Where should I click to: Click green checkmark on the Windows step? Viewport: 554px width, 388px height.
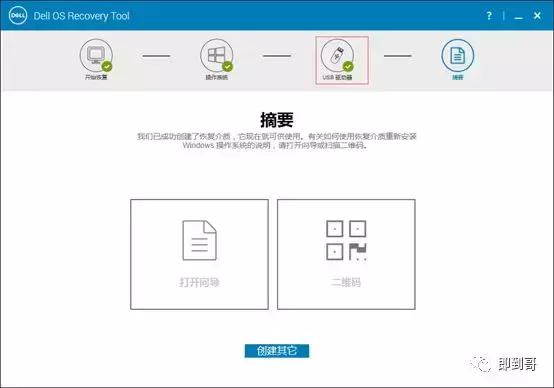point(228,66)
